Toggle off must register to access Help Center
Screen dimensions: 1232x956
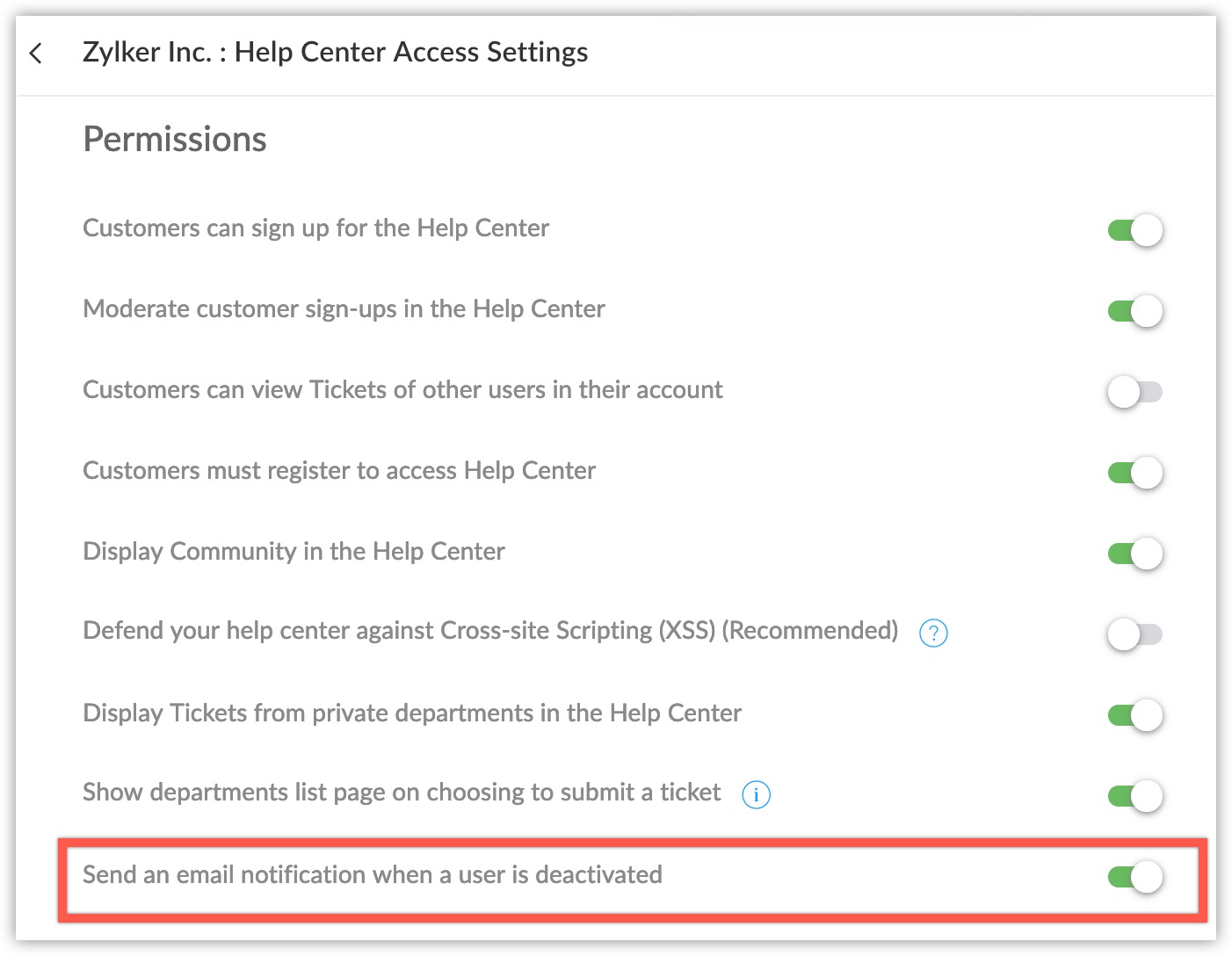[1134, 473]
